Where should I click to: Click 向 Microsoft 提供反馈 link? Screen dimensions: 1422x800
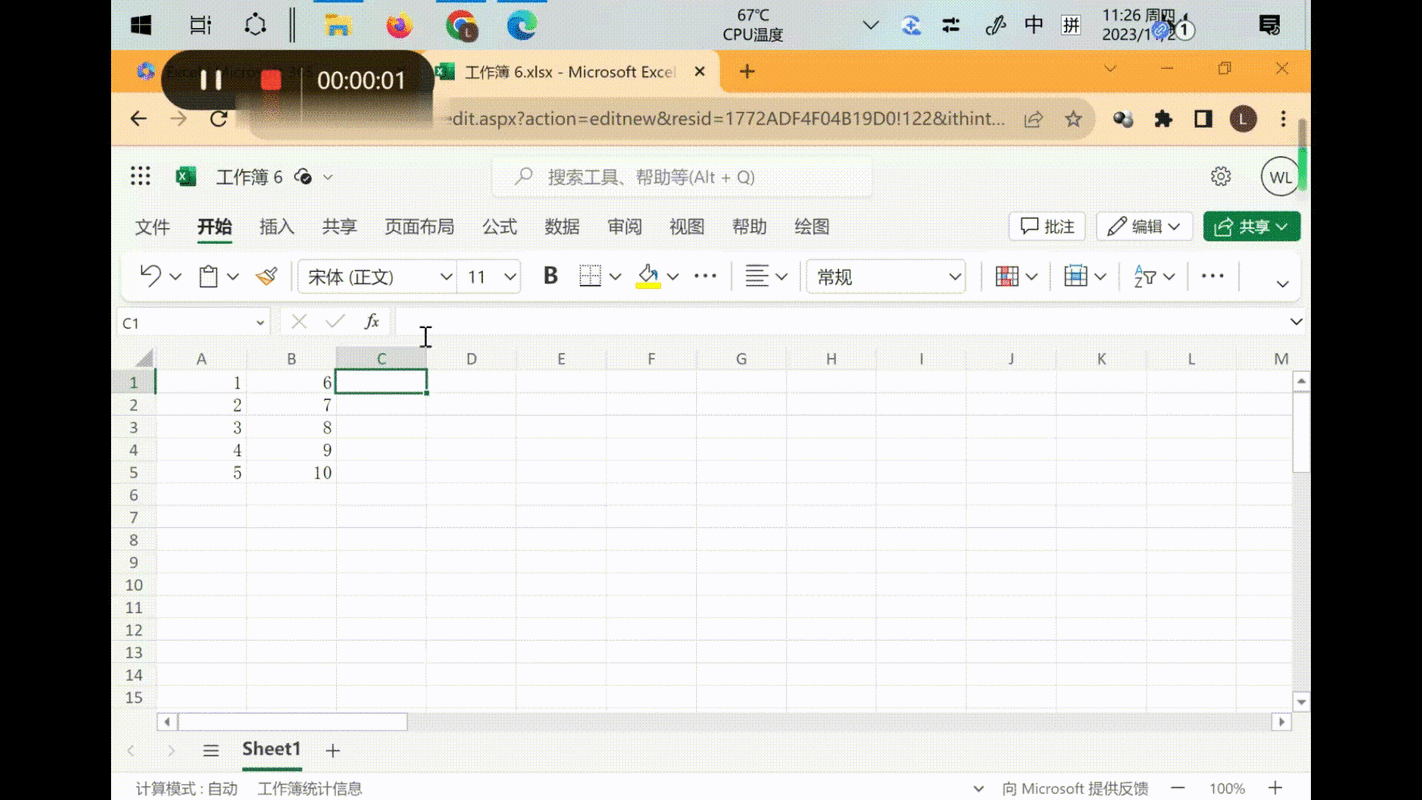[1075, 789]
